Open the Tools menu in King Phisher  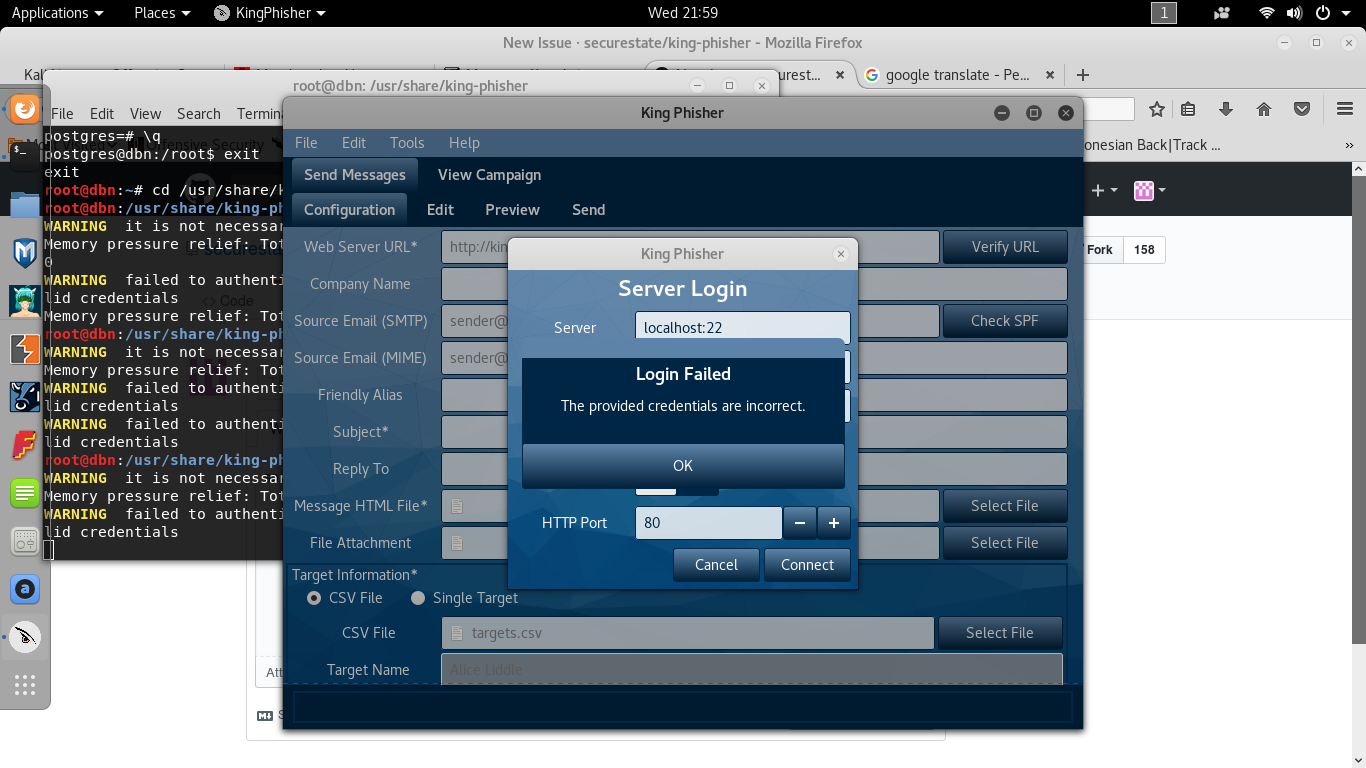pos(406,143)
